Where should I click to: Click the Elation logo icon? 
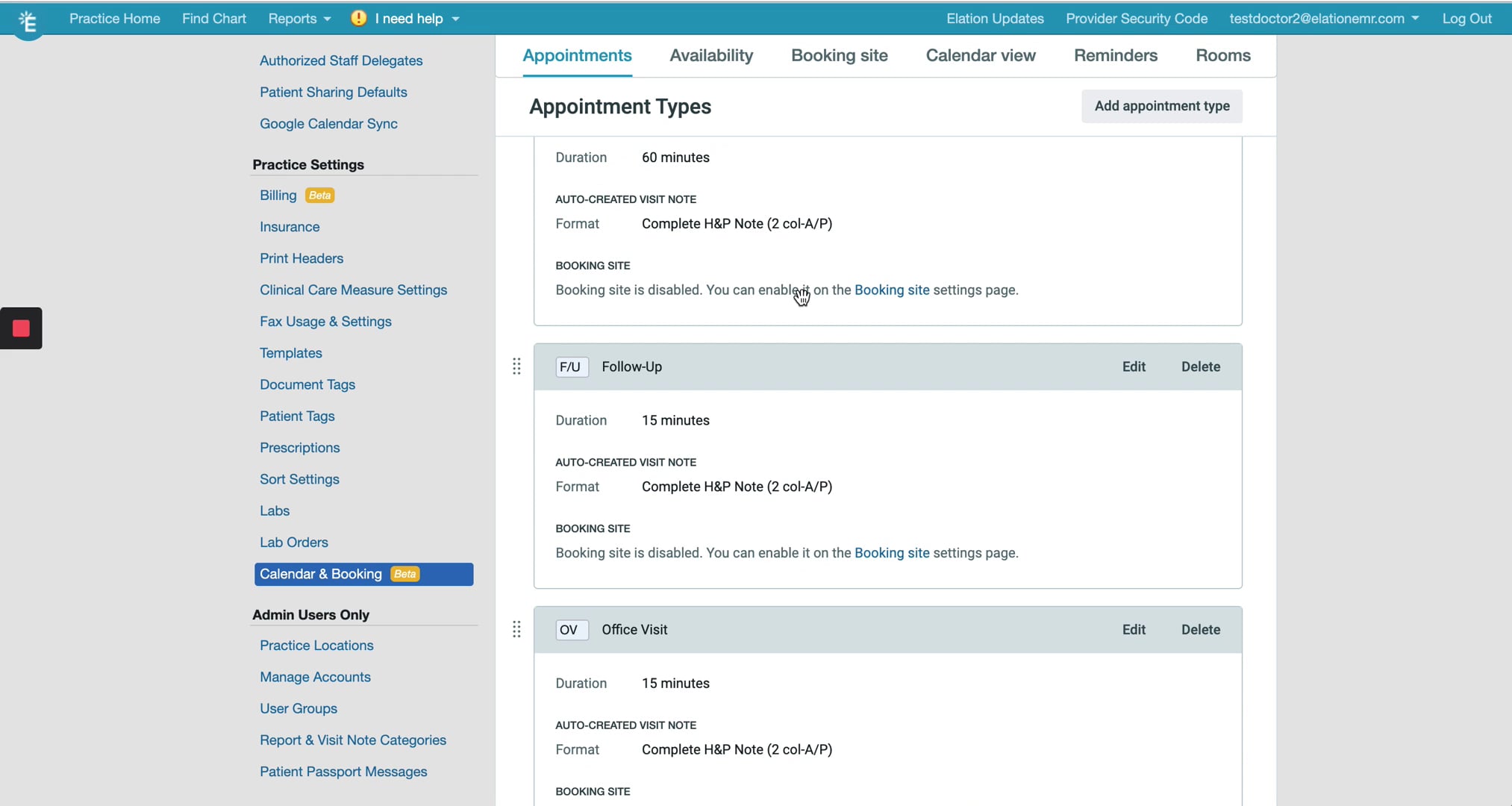tap(28, 22)
